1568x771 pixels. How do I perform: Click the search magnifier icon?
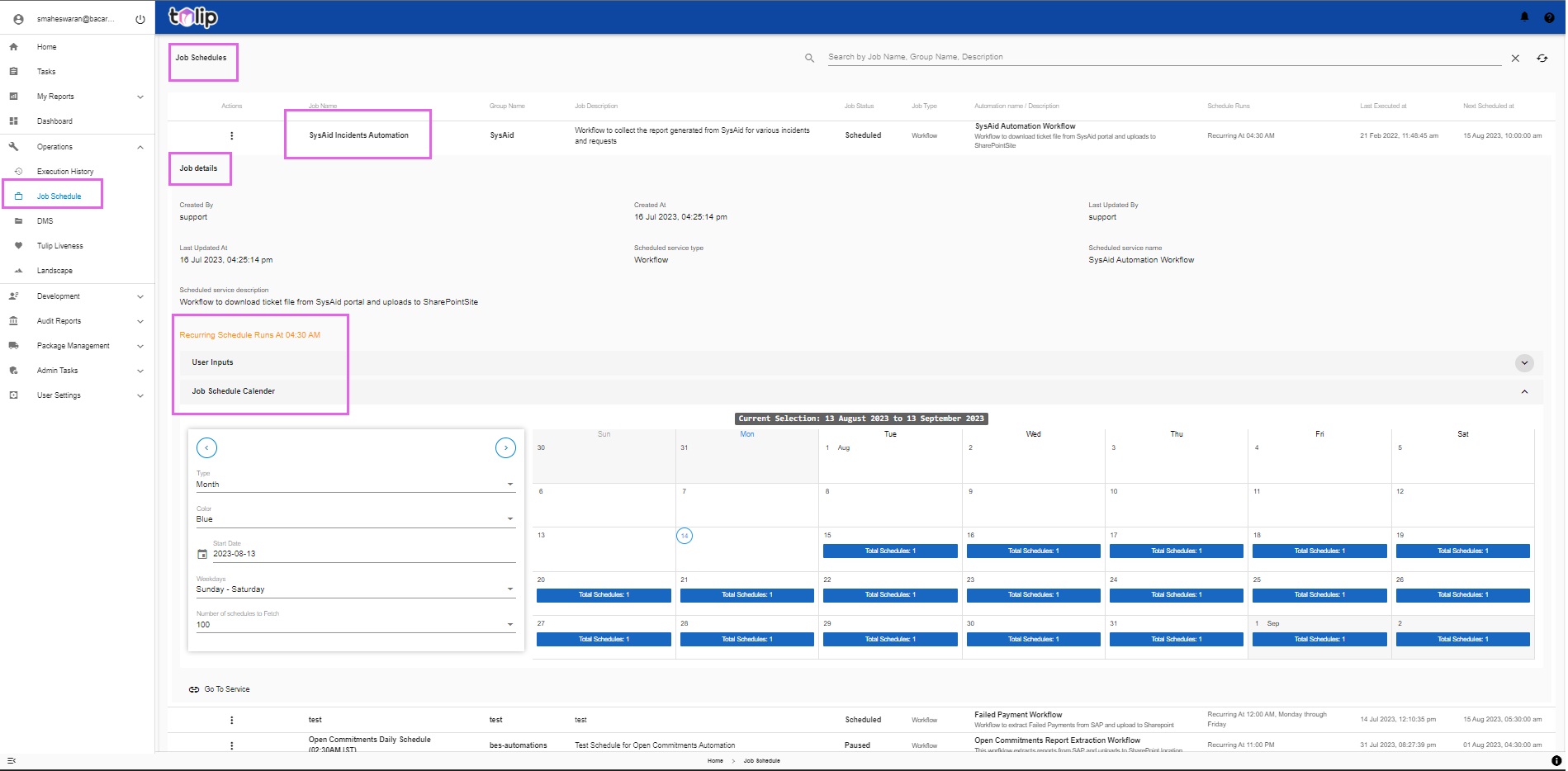coord(809,58)
